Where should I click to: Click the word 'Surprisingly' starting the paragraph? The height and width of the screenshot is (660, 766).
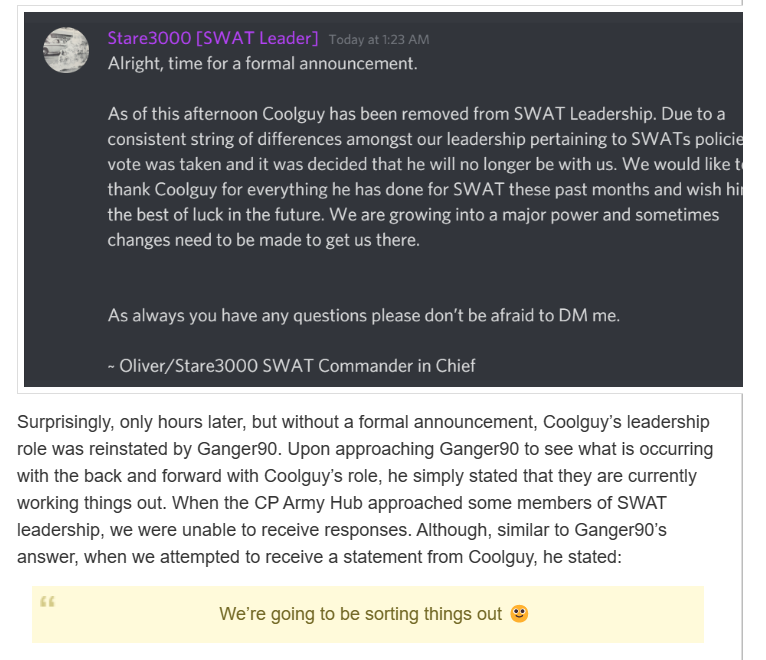(x=65, y=422)
